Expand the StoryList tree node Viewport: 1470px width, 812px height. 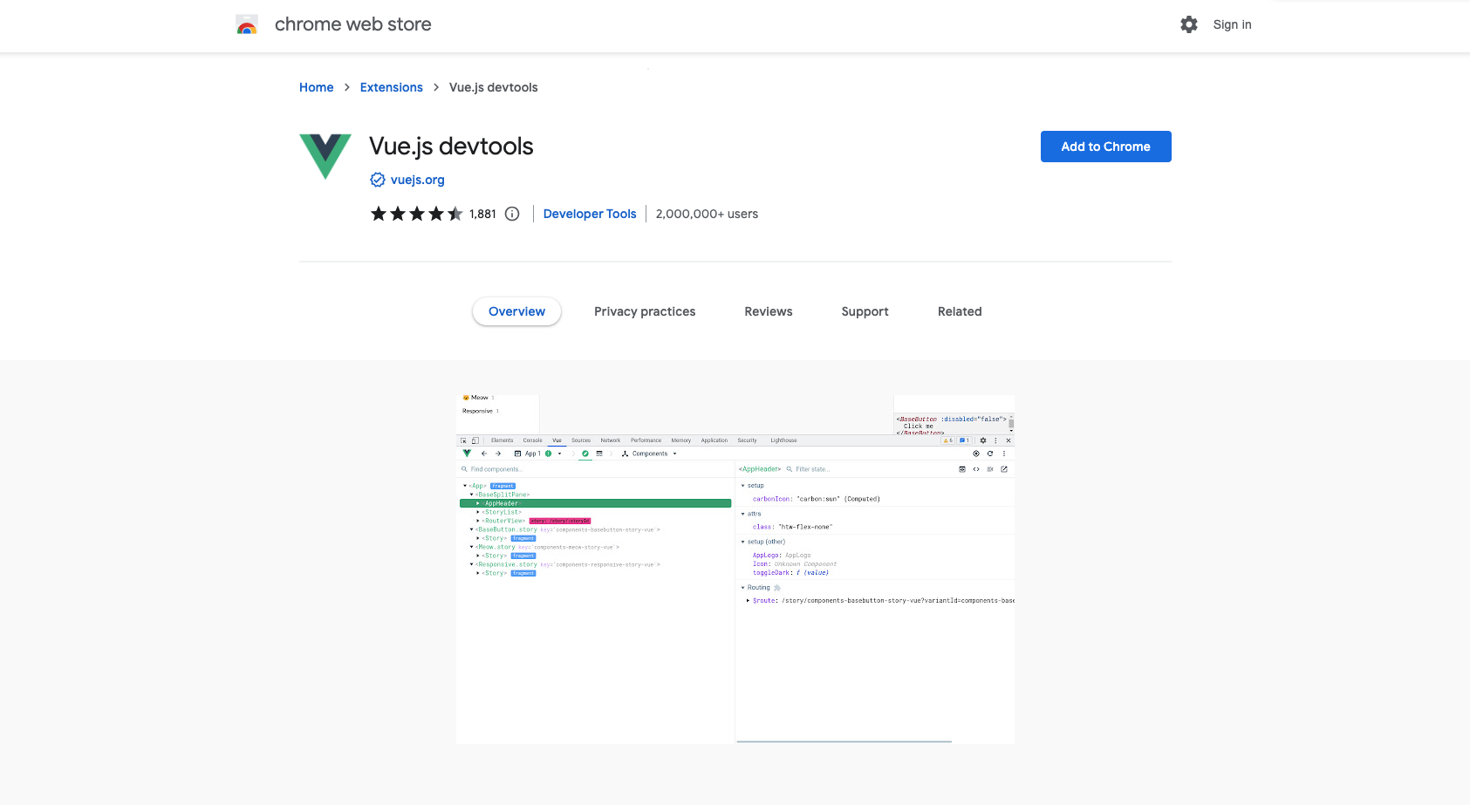[x=478, y=512]
